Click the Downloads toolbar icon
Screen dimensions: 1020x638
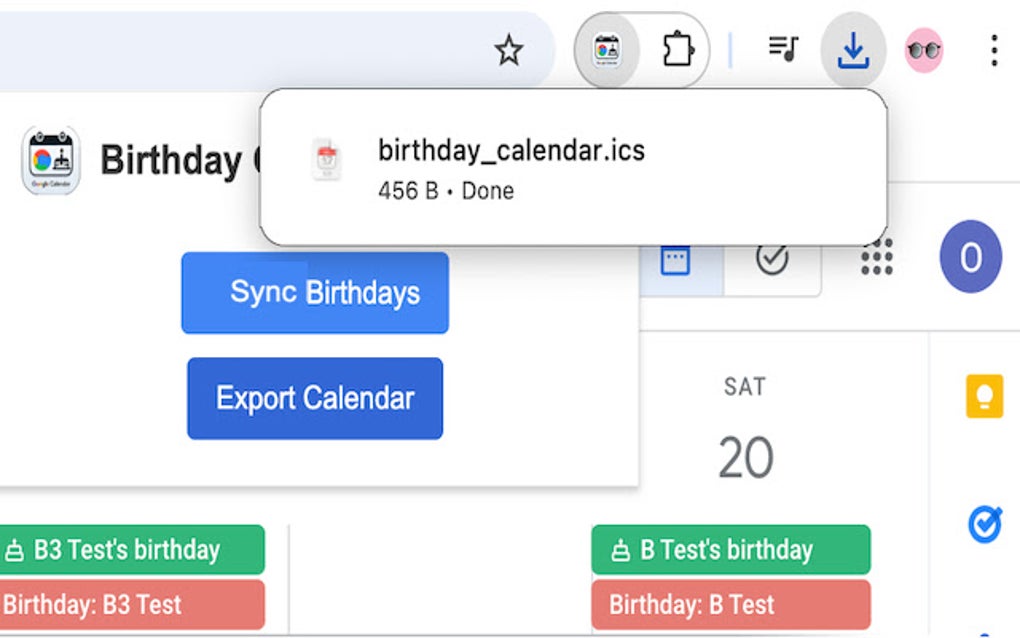(853, 50)
